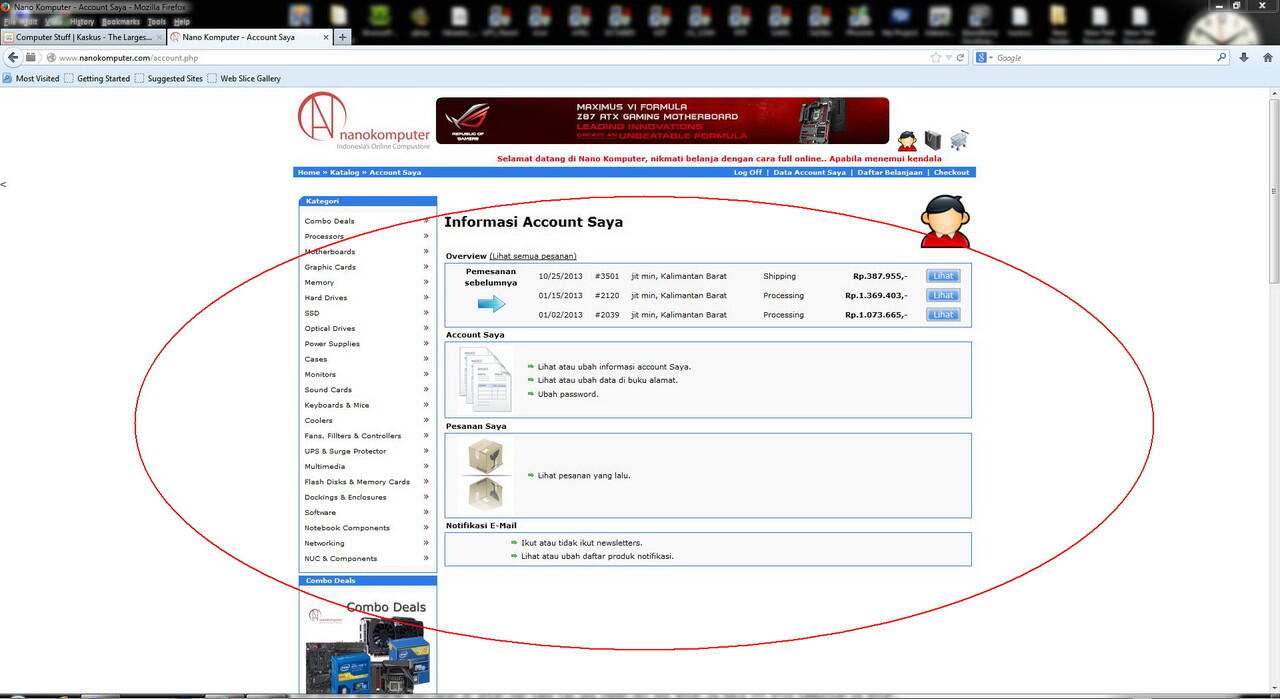This screenshot has height=699, width=1280.
Task: Click Katalog in the breadcrumb
Action: 344,172
